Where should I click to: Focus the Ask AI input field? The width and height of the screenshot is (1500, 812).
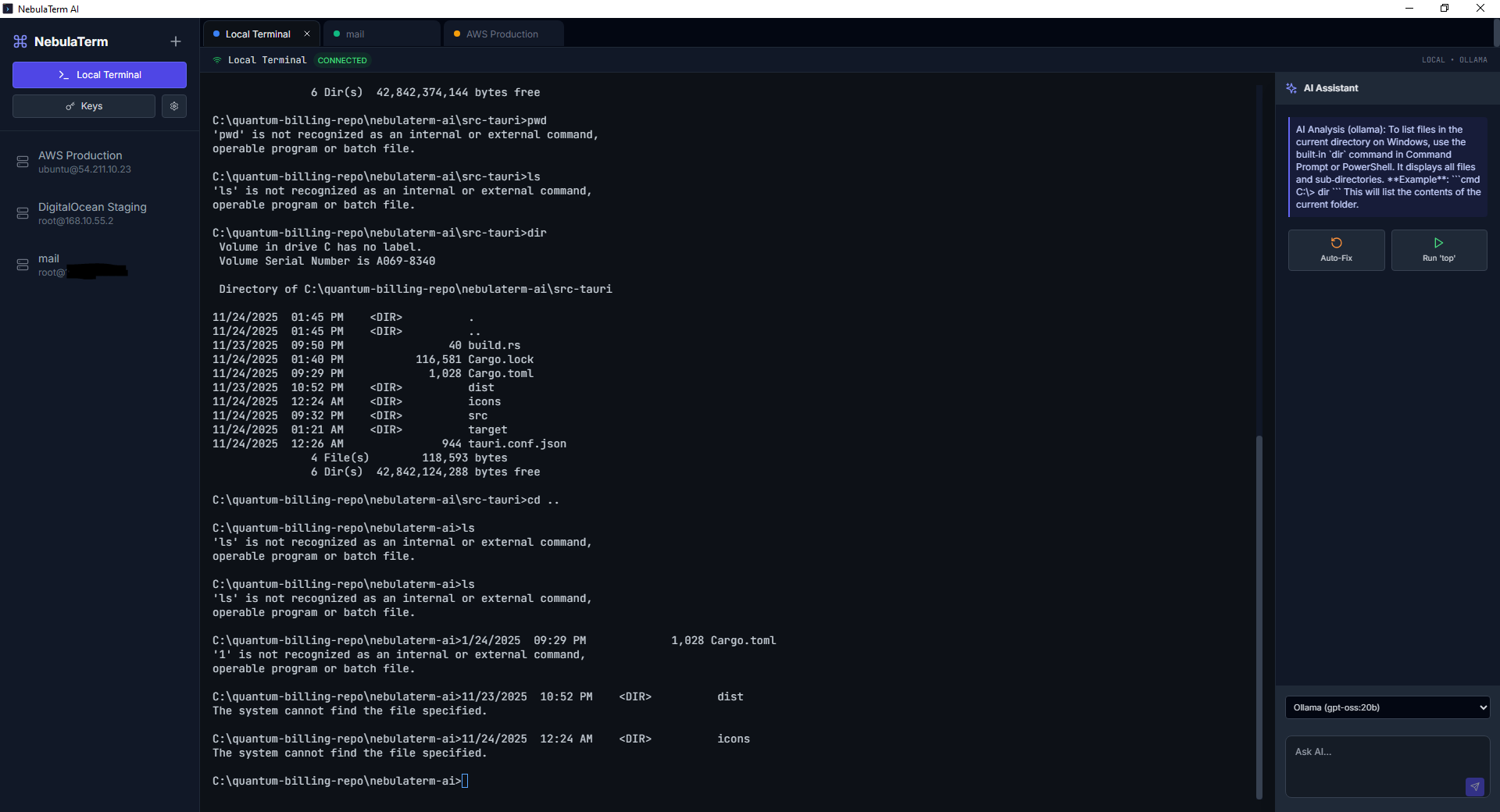pyautogui.click(x=1387, y=766)
